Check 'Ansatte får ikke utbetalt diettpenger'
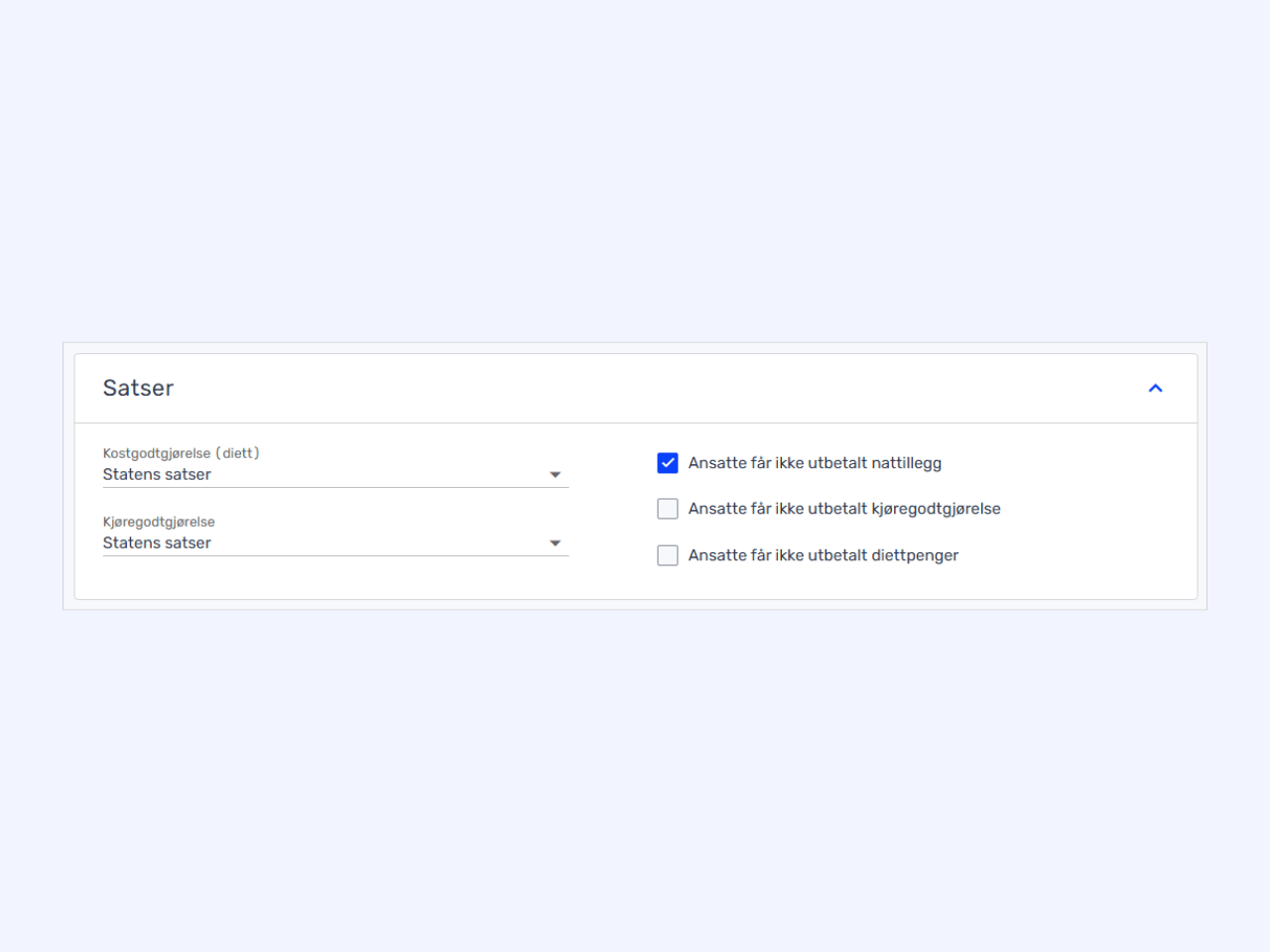This screenshot has height=952, width=1270. click(x=668, y=555)
